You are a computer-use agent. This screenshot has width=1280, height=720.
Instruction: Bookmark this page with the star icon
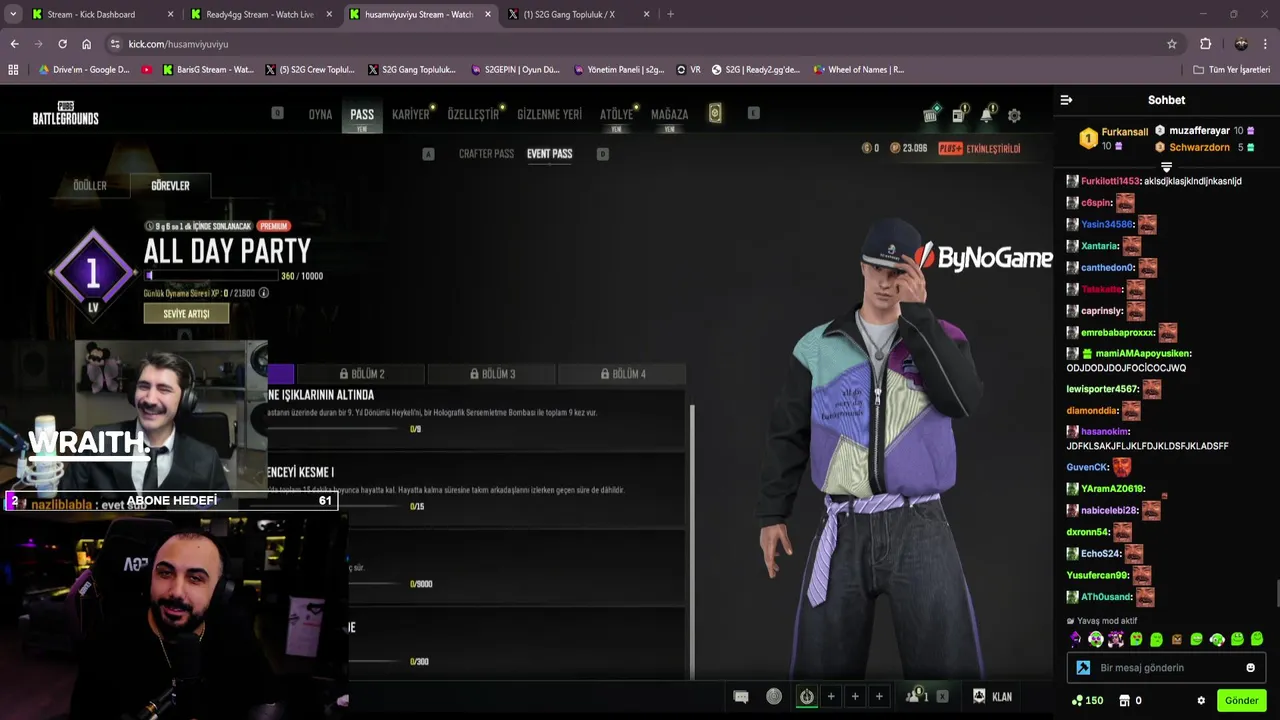1172,44
